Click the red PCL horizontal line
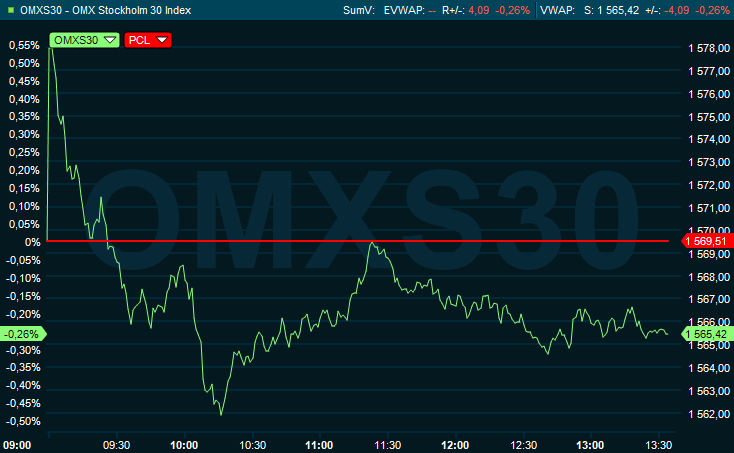Screen dimensions: 734x453 pos(358,241)
